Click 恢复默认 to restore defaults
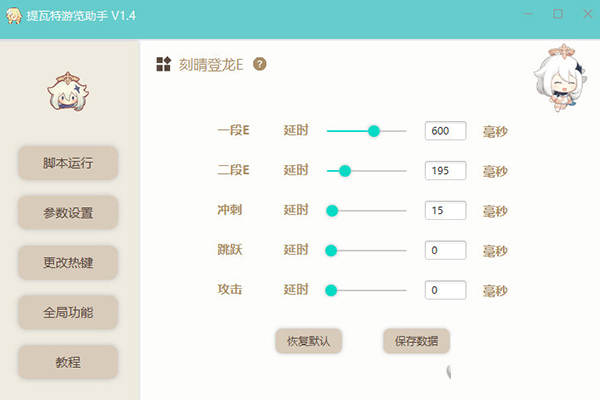Image resolution: width=600 pixels, height=400 pixels. click(x=308, y=341)
